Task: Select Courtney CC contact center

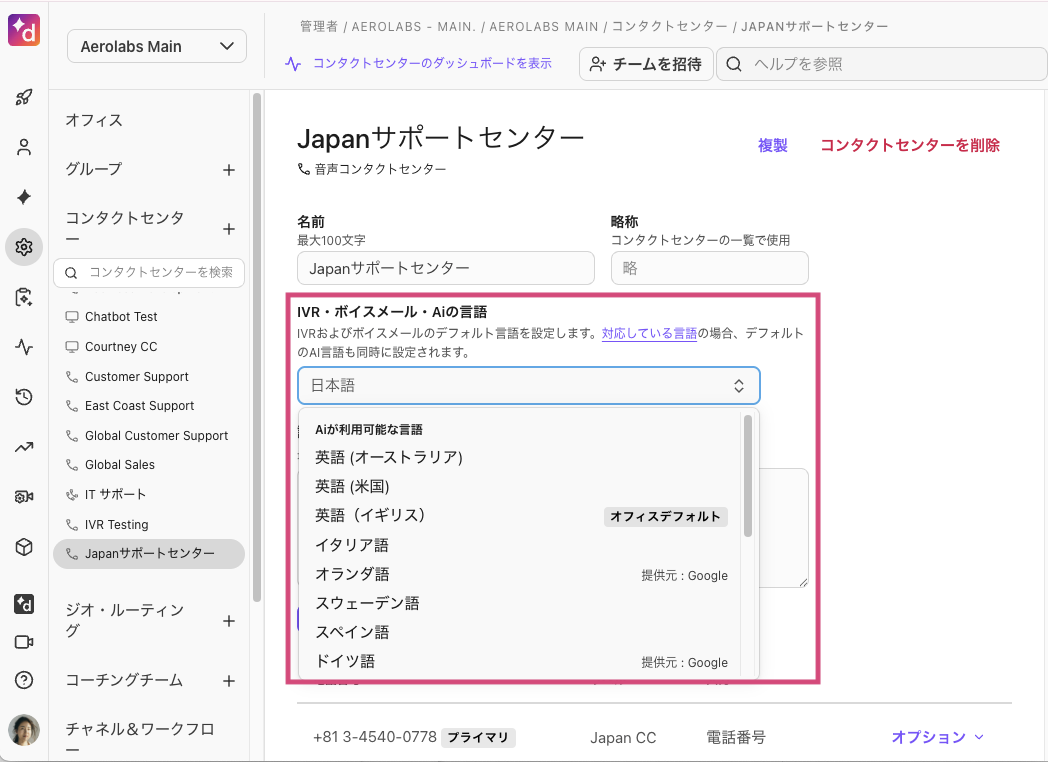Action: [x=121, y=347]
